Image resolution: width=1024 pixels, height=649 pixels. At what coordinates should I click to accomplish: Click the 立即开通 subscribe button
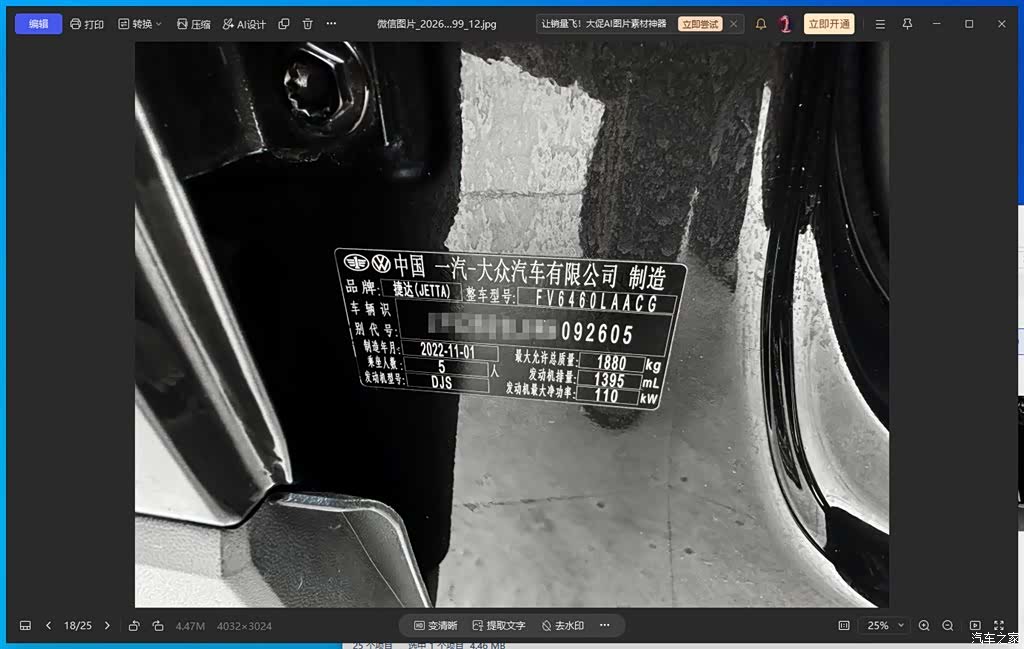[x=829, y=24]
